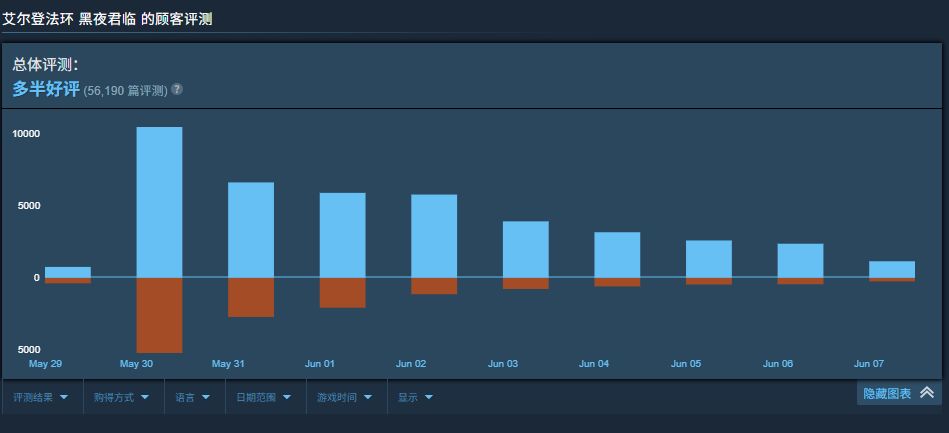
Task: Select the Jun 03 positive blue bar
Action: coord(525,249)
